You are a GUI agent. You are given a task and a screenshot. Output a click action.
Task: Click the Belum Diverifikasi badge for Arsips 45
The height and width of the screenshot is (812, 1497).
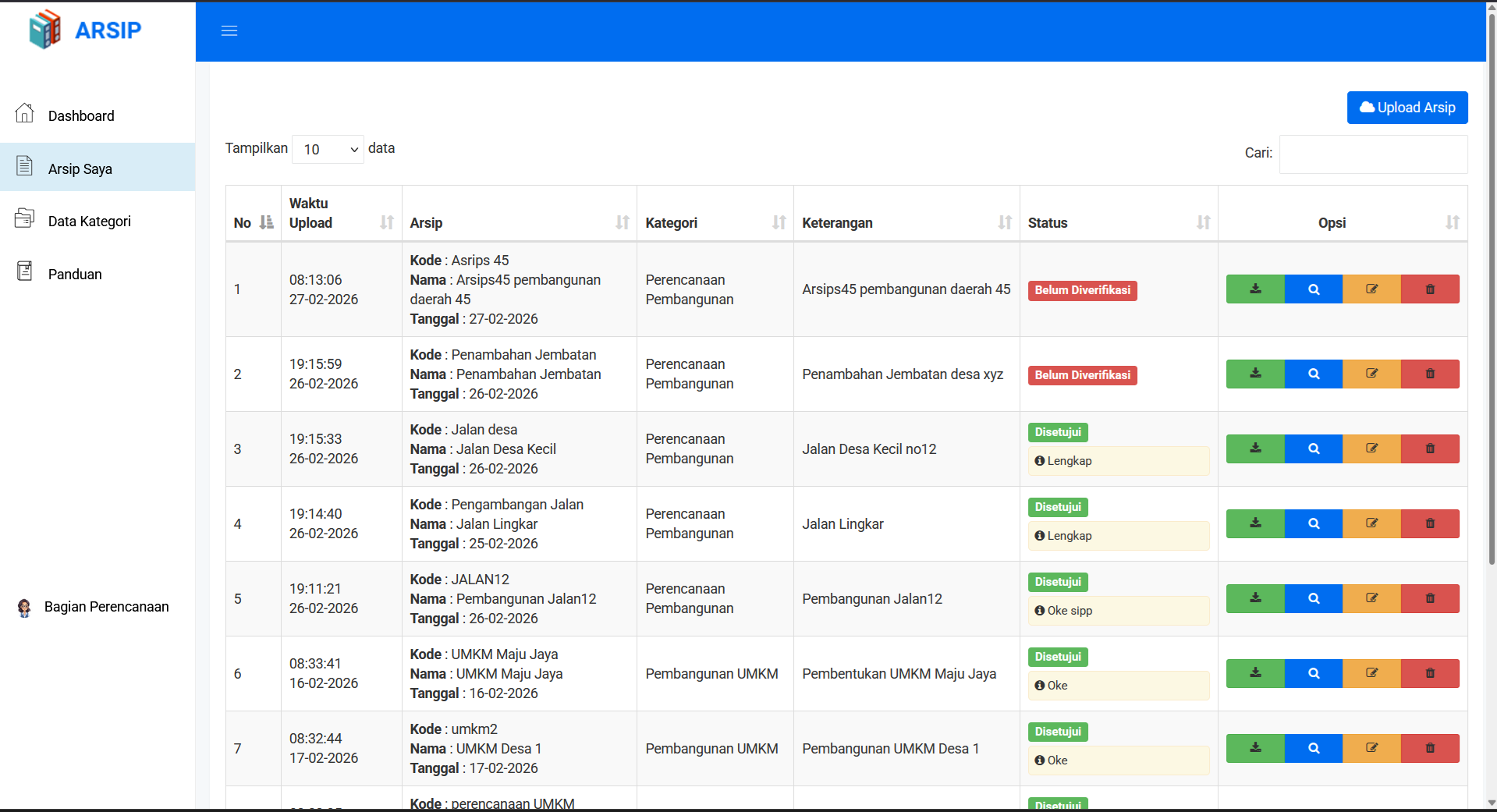coord(1082,290)
